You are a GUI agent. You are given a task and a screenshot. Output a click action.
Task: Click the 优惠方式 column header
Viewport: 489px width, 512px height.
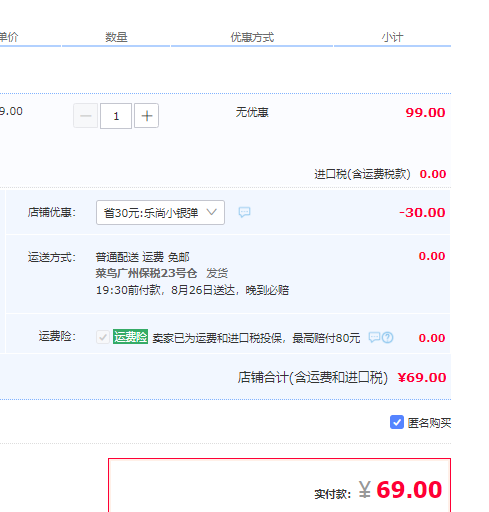(252, 37)
